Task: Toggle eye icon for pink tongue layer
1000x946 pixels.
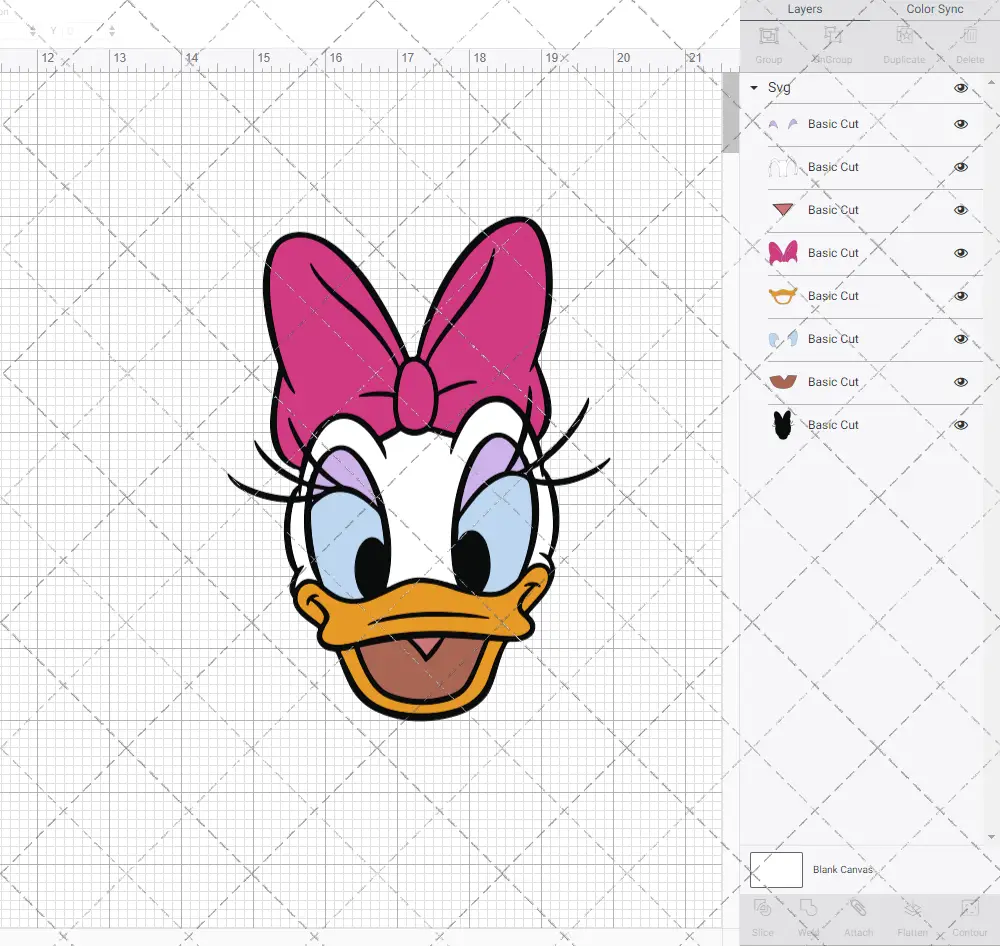Action: click(960, 210)
